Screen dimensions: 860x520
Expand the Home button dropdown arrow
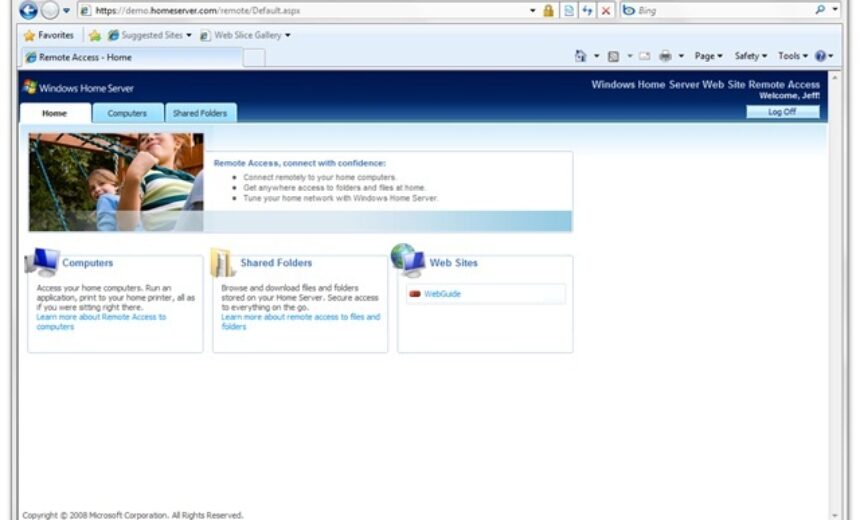596,56
